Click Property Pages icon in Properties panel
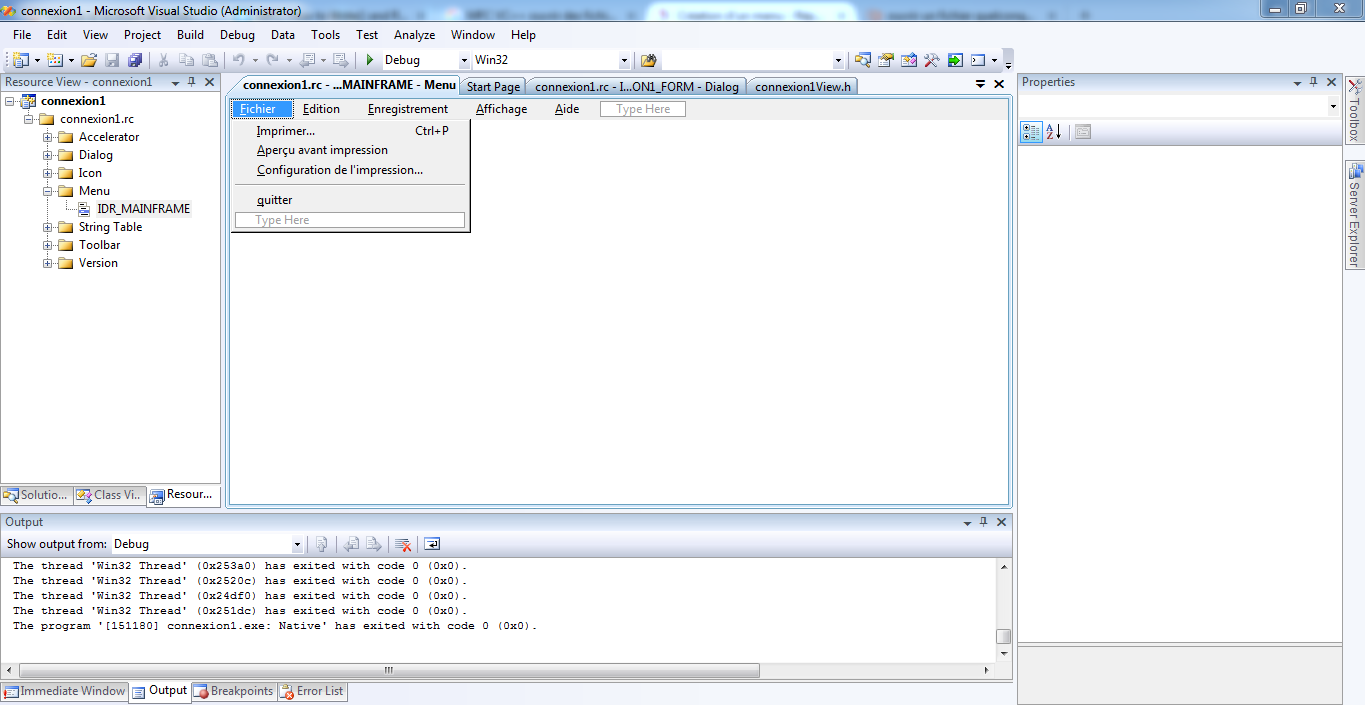This screenshot has height=705, width=1365. [x=1083, y=131]
